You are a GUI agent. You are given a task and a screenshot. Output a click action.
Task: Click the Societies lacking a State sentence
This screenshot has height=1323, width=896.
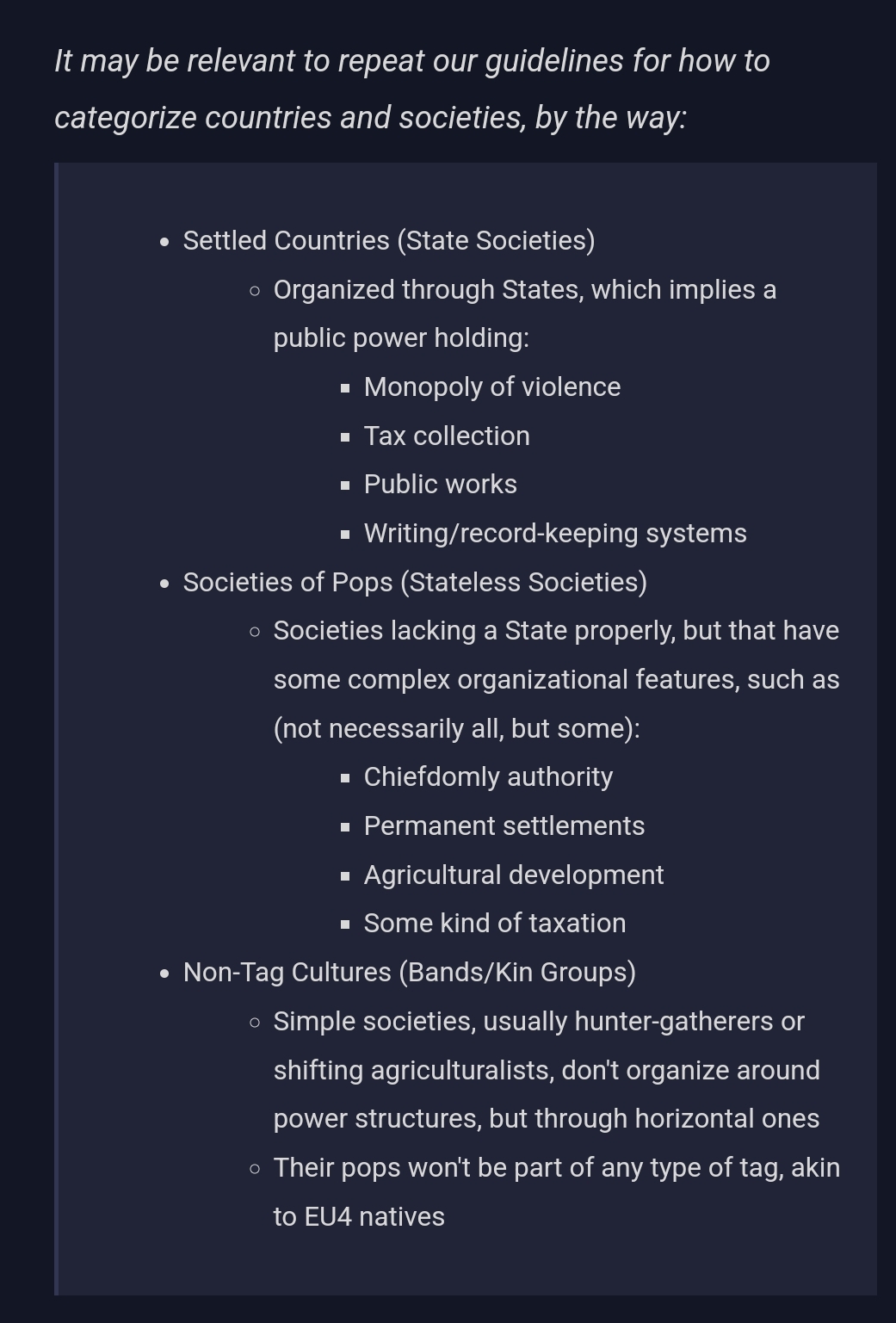point(556,679)
